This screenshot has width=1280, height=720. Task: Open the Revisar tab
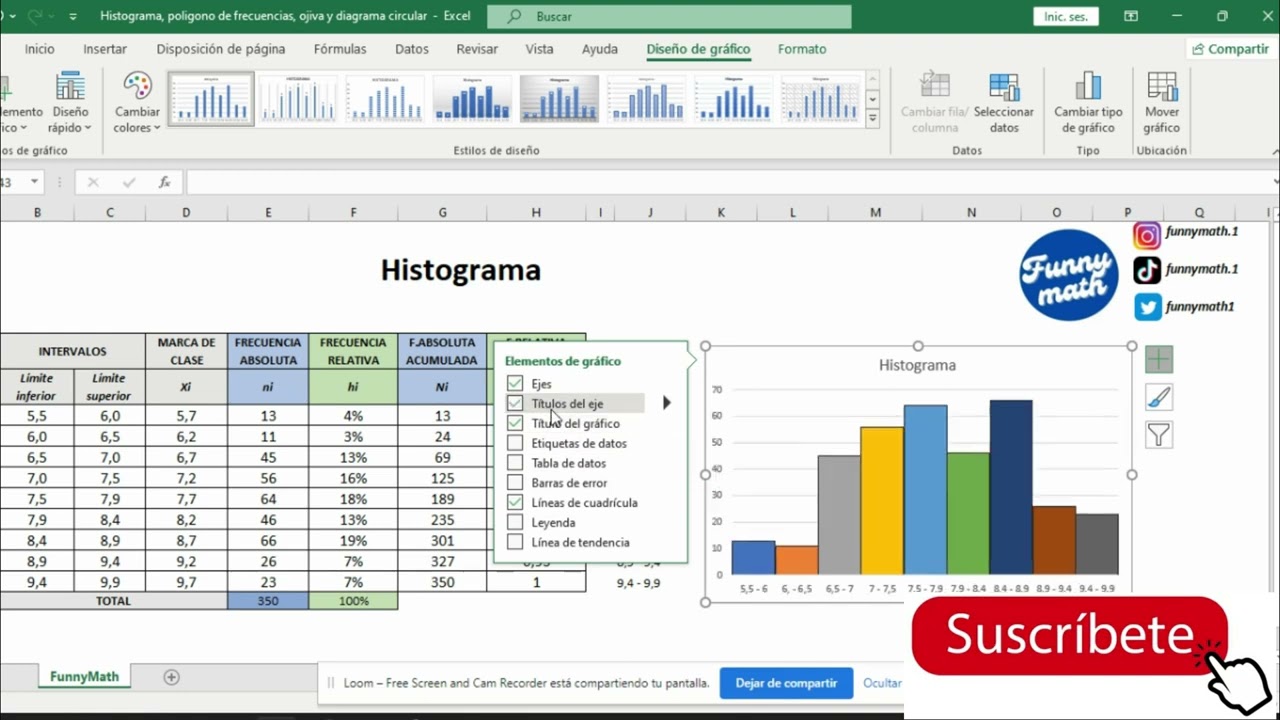point(477,49)
